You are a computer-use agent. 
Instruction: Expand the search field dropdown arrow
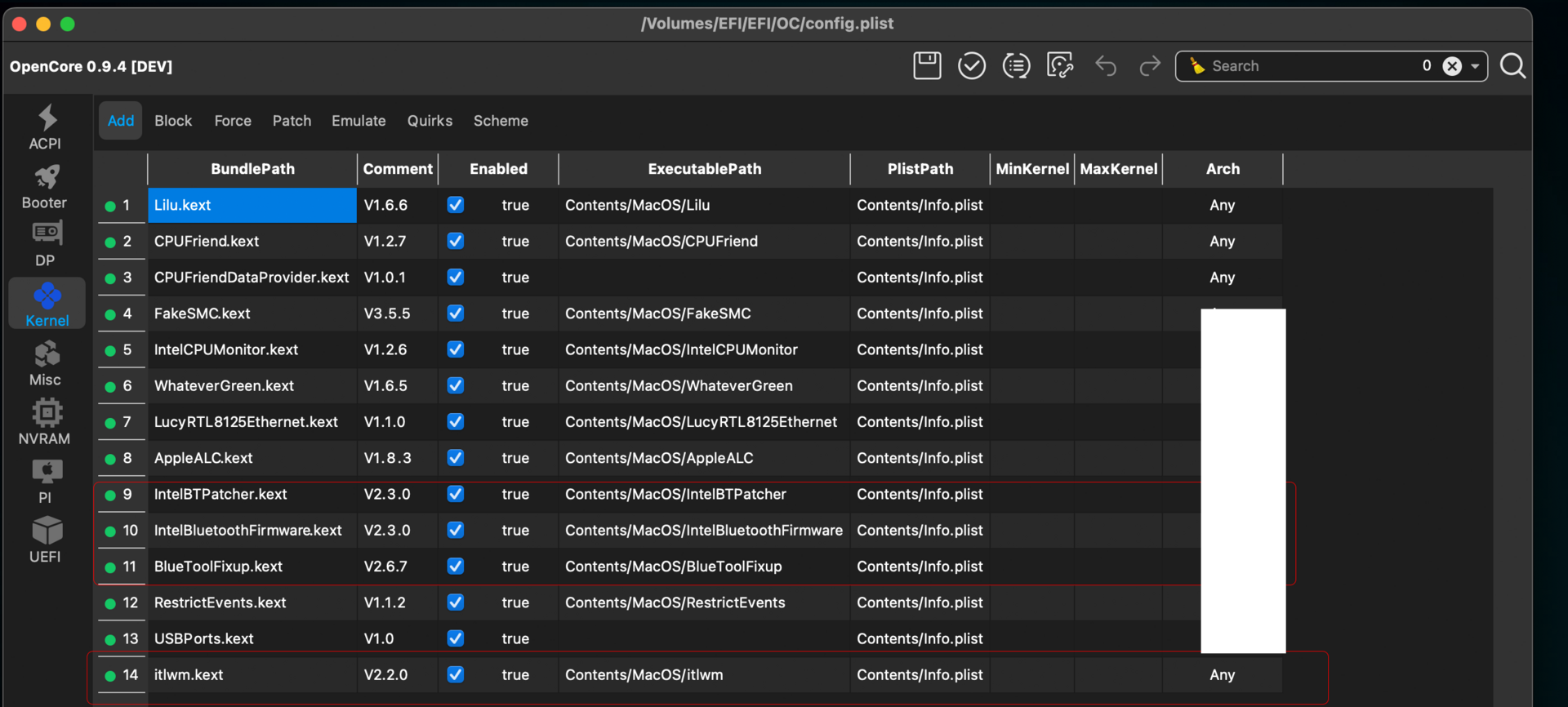click(x=1475, y=66)
